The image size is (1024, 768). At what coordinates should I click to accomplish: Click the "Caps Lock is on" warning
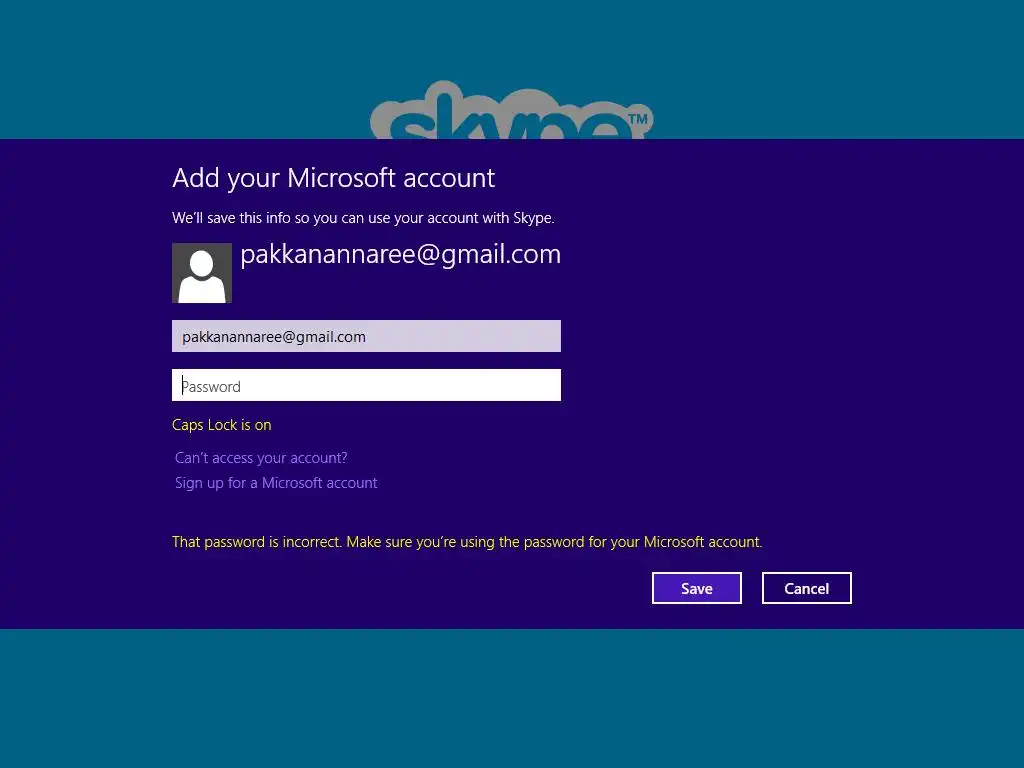[221, 425]
